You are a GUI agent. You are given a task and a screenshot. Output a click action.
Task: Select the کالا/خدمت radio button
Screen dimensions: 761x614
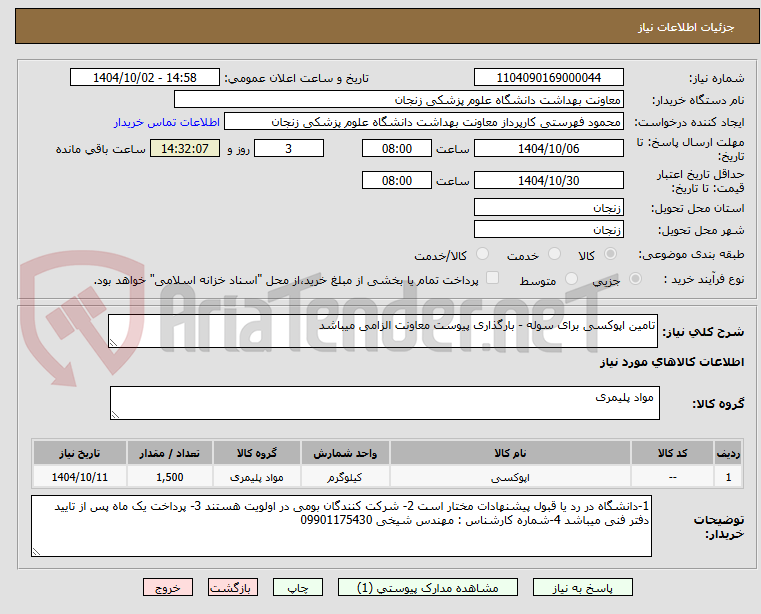click(482, 254)
